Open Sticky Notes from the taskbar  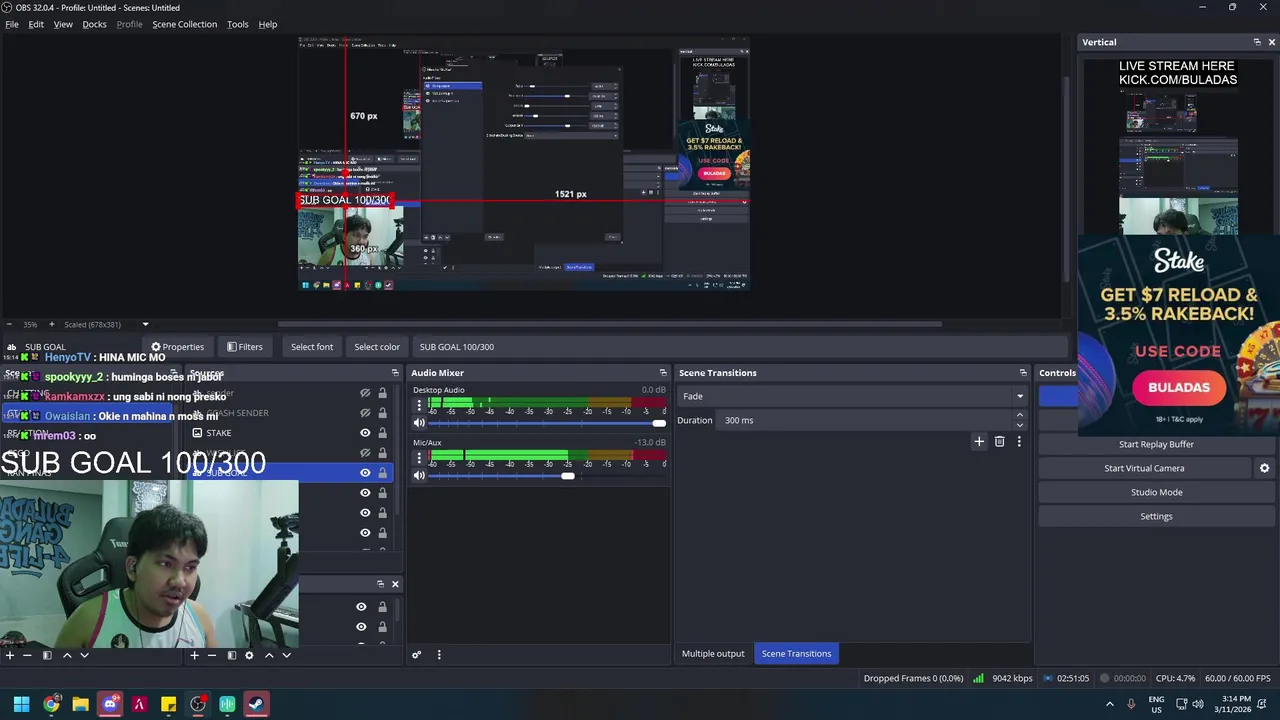click(168, 704)
